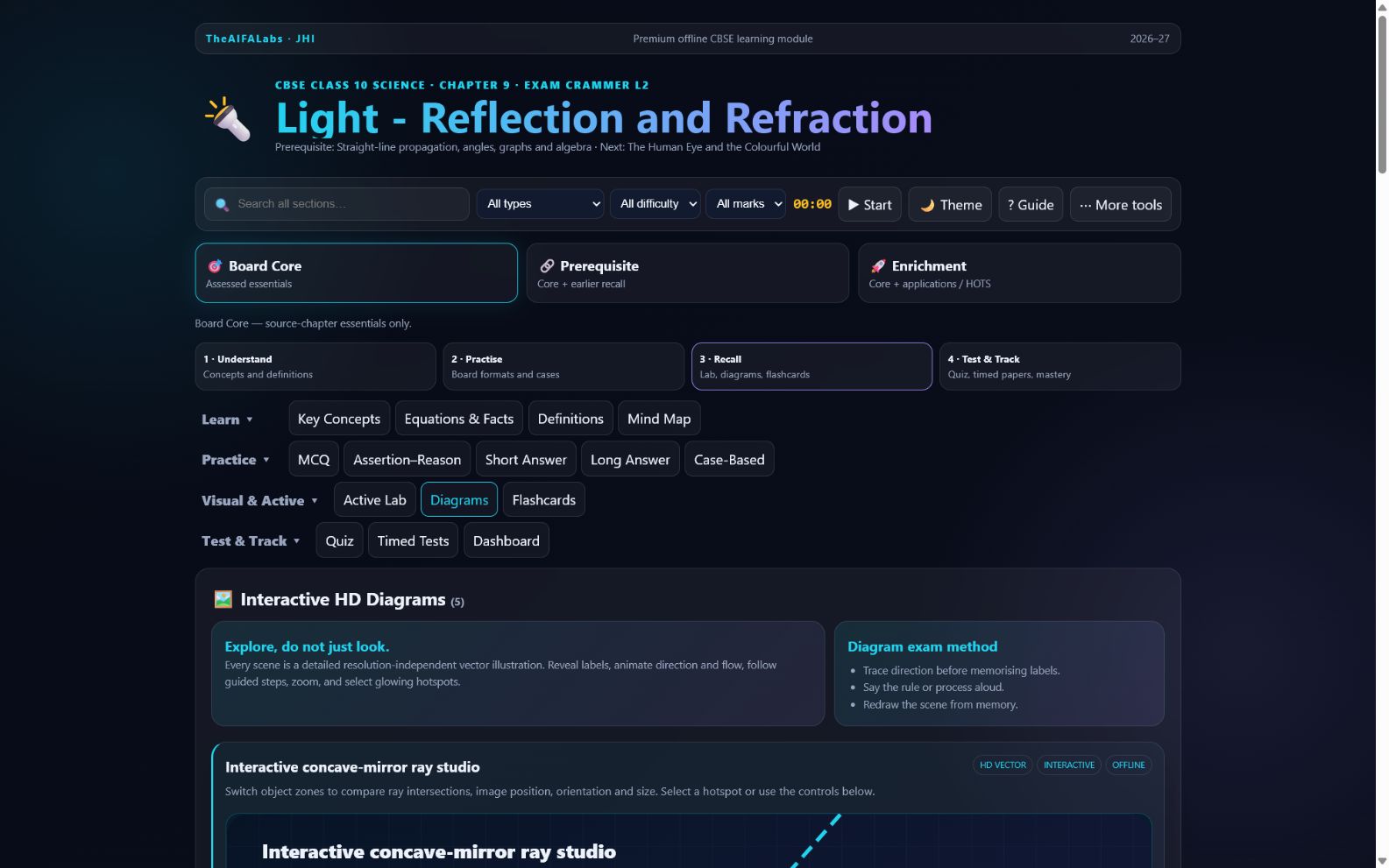Click the flashlight icon beside the chapter title

[228, 119]
